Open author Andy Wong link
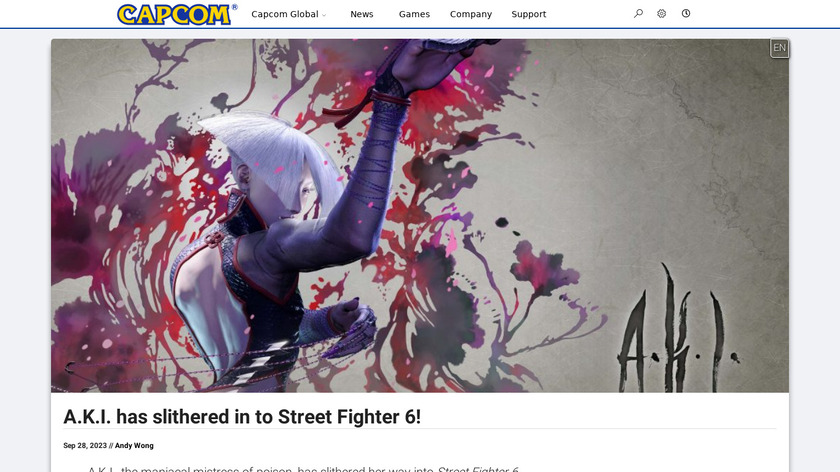 tap(134, 446)
